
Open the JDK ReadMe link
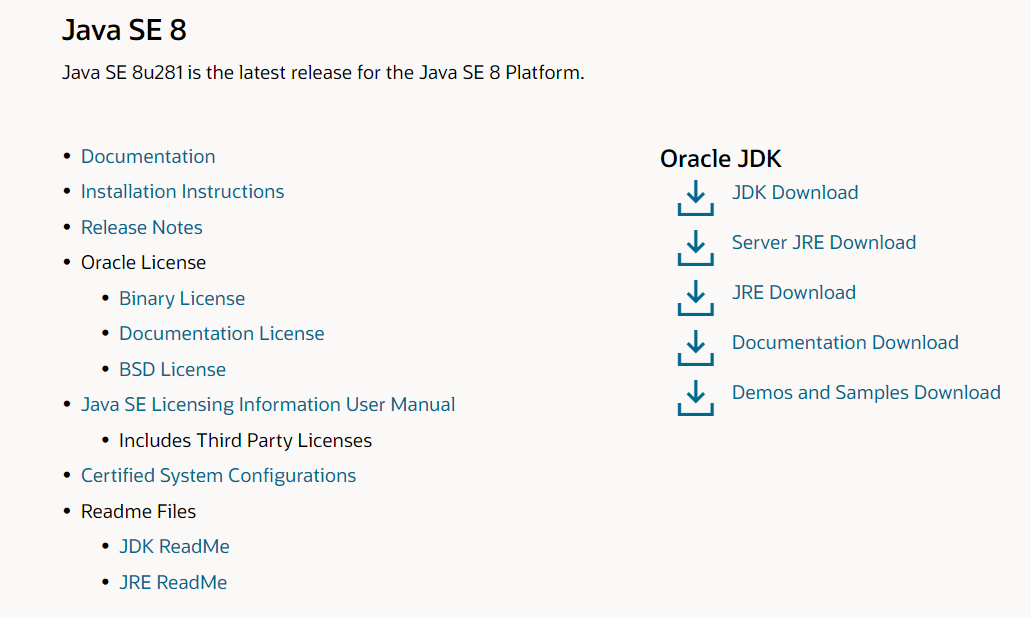pyautogui.click(x=174, y=546)
